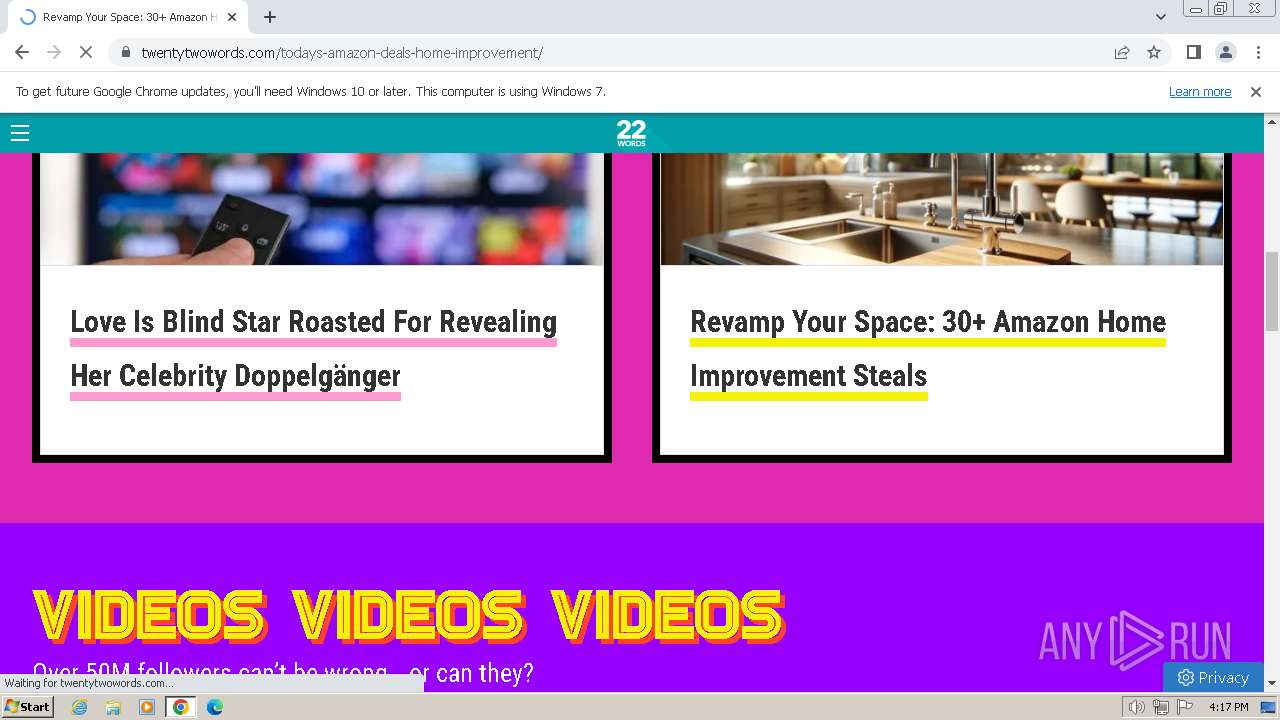
Task: Click the VIDEOS VIDEOS VIDEOS heading
Action: 408,615
